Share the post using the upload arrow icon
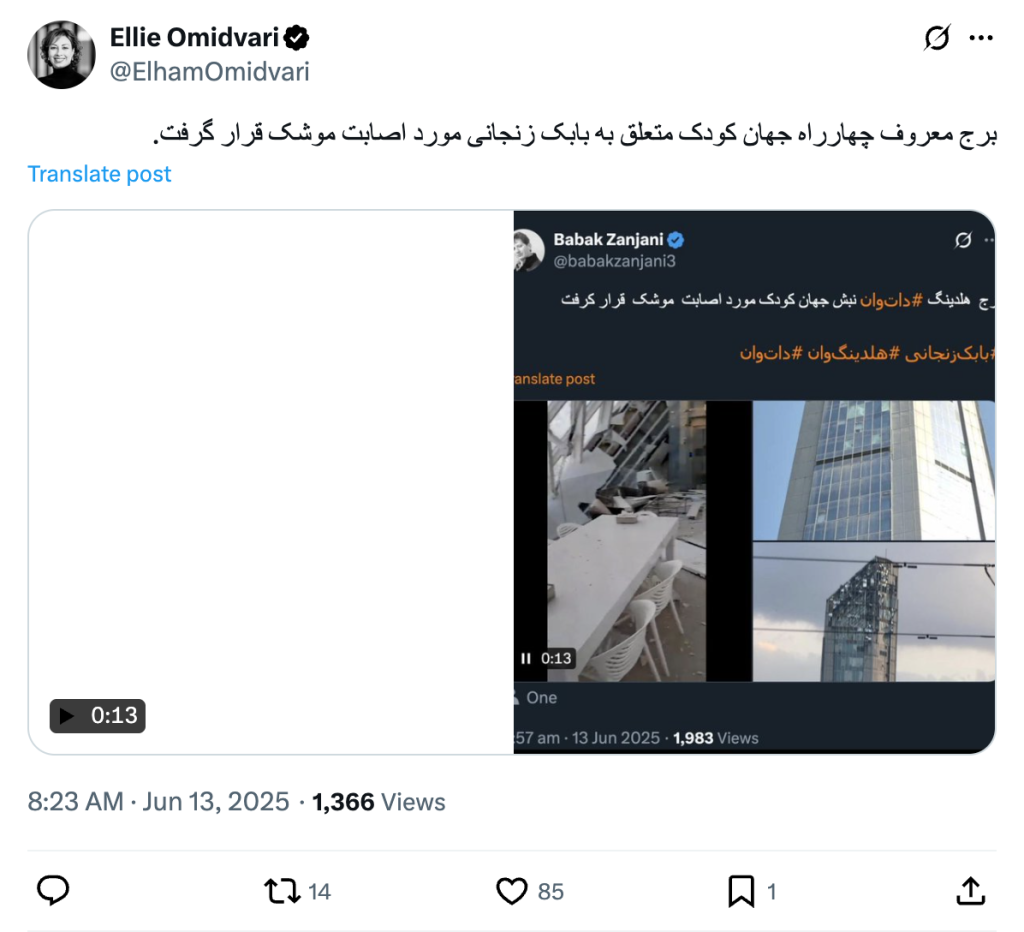The image size is (1024, 932). coord(970,891)
